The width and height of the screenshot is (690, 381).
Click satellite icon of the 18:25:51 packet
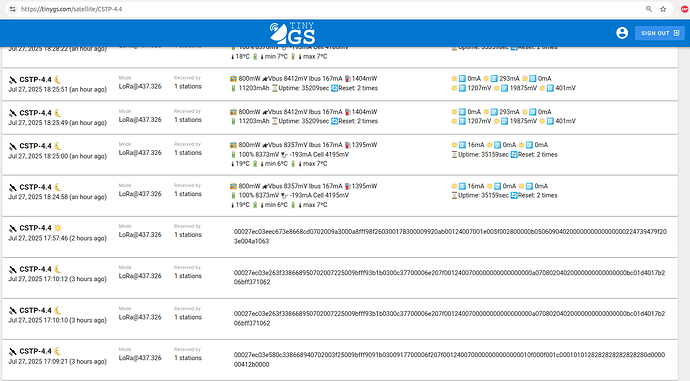pyautogui.click(x=12, y=80)
